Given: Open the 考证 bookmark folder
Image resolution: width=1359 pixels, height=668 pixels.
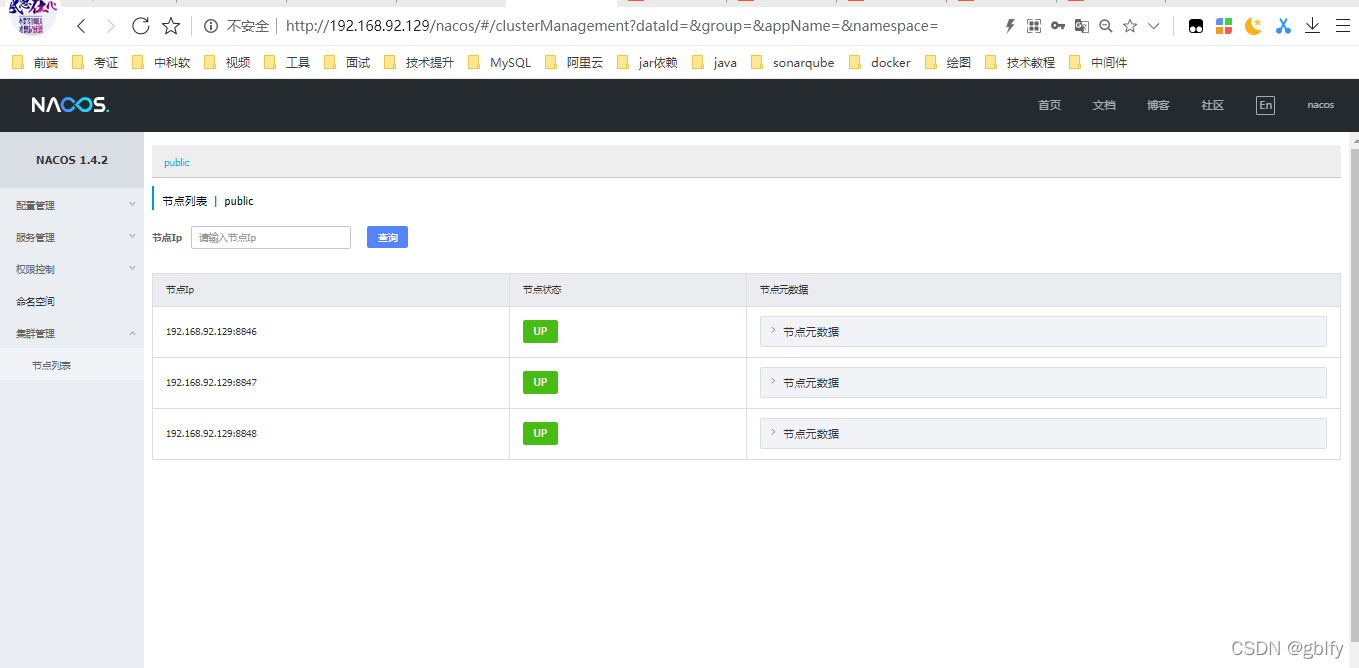Looking at the screenshot, I should pyautogui.click(x=95, y=62).
